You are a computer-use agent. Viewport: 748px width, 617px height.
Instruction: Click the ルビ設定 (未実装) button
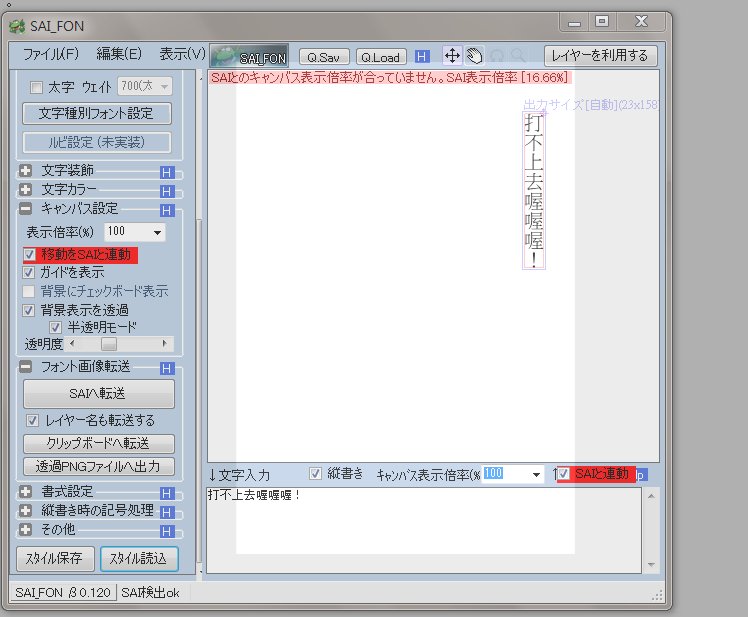coord(96,142)
